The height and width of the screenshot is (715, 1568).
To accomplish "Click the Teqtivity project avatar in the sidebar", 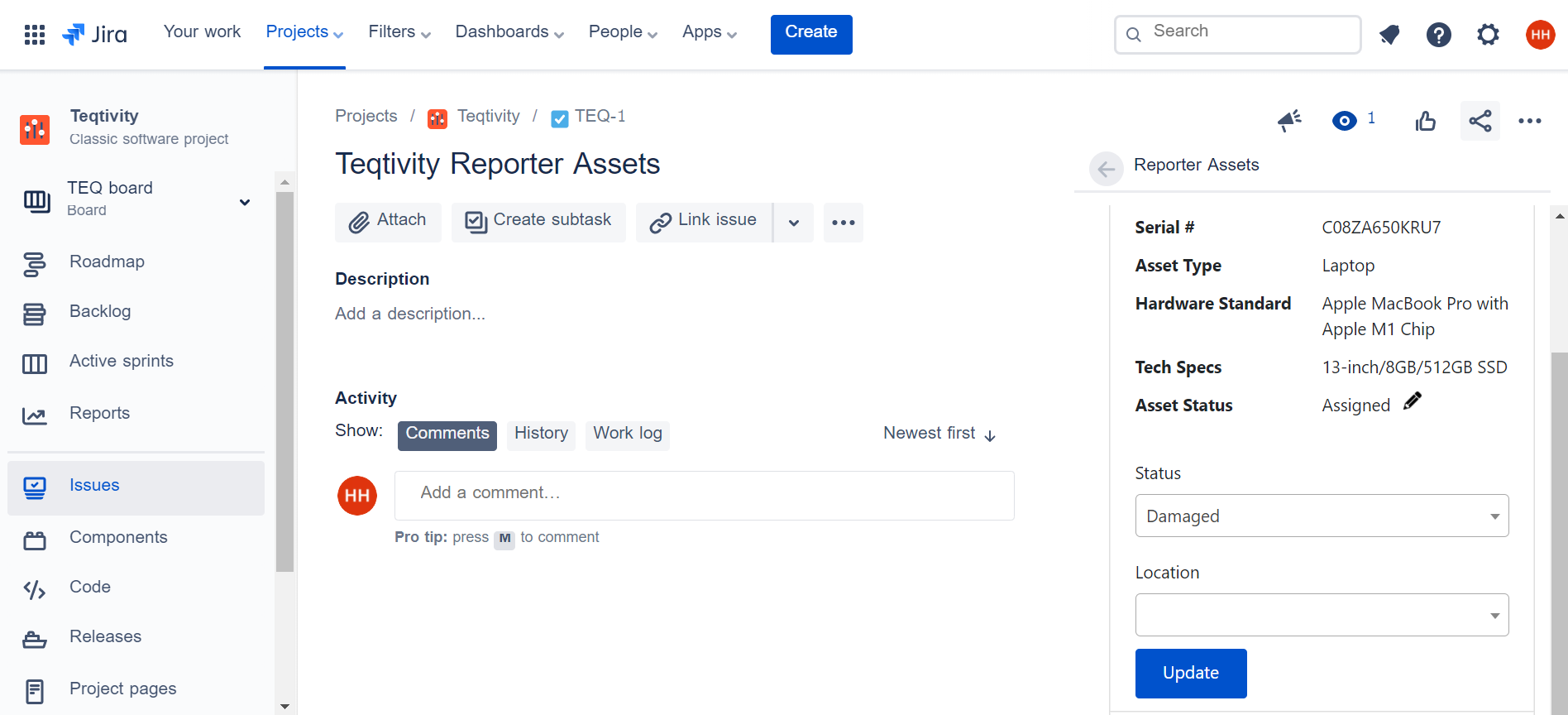I will pyautogui.click(x=35, y=129).
